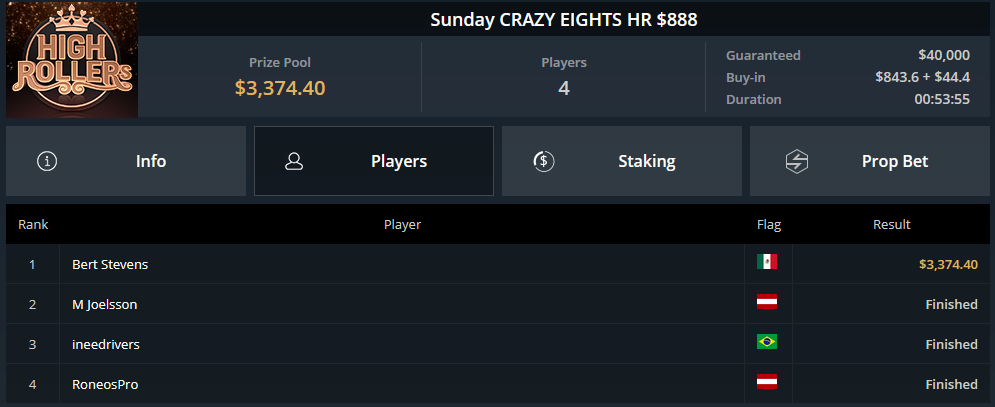The width and height of the screenshot is (995, 407).
Task: Click the Info circle icon
Action: 47,161
